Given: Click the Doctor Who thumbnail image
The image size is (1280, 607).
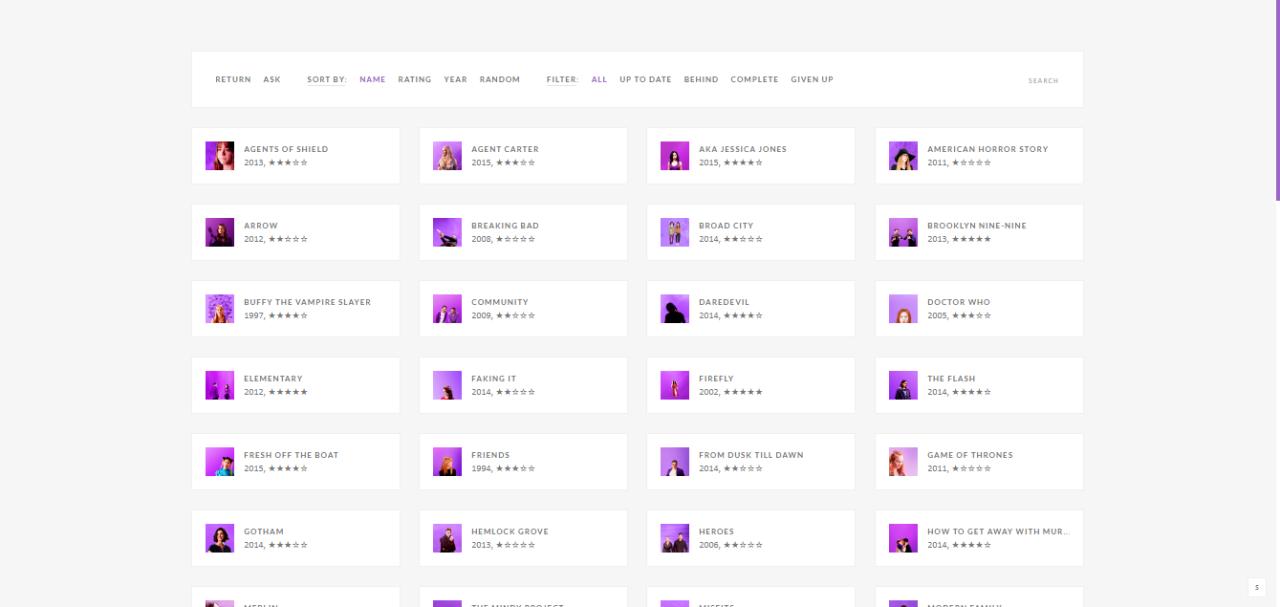Looking at the screenshot, I should coord(903,309).
